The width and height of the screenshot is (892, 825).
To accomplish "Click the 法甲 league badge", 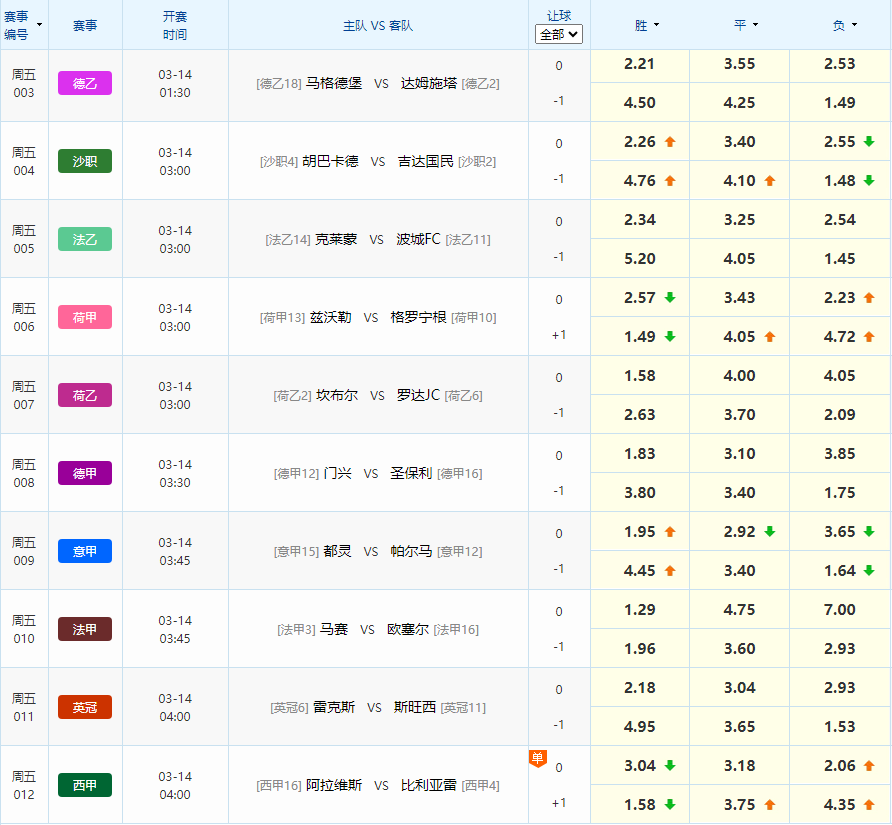I will point(84,629).
